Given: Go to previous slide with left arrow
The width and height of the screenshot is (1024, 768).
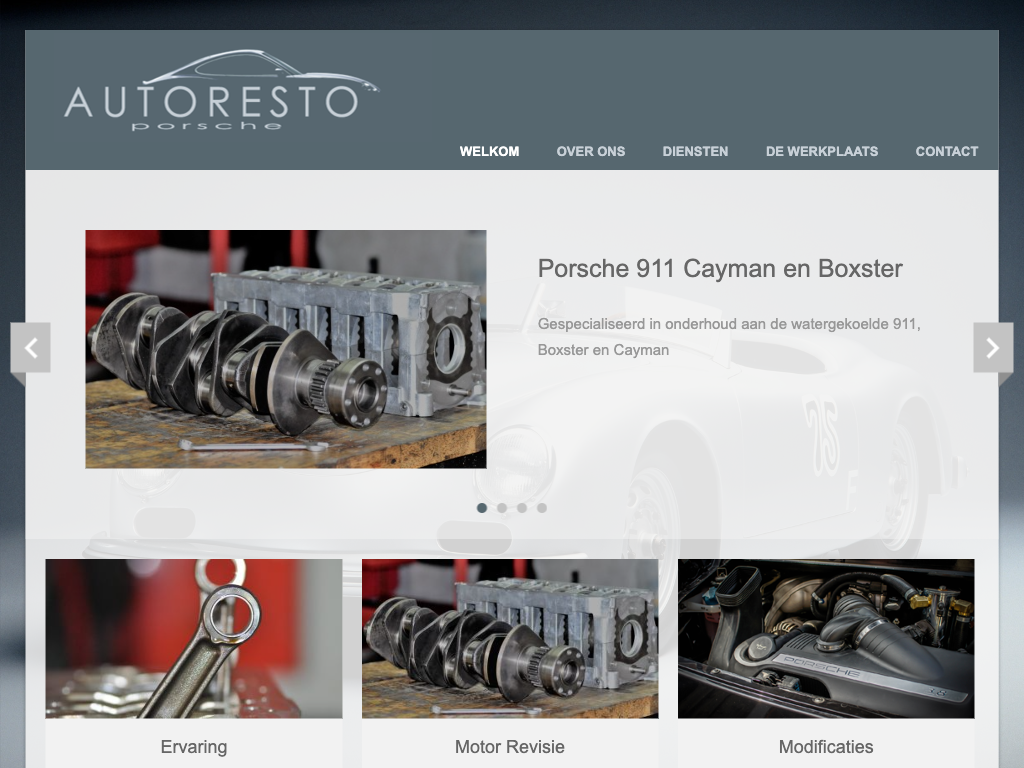Looking at the screenshot, I should tap(31, 348).
